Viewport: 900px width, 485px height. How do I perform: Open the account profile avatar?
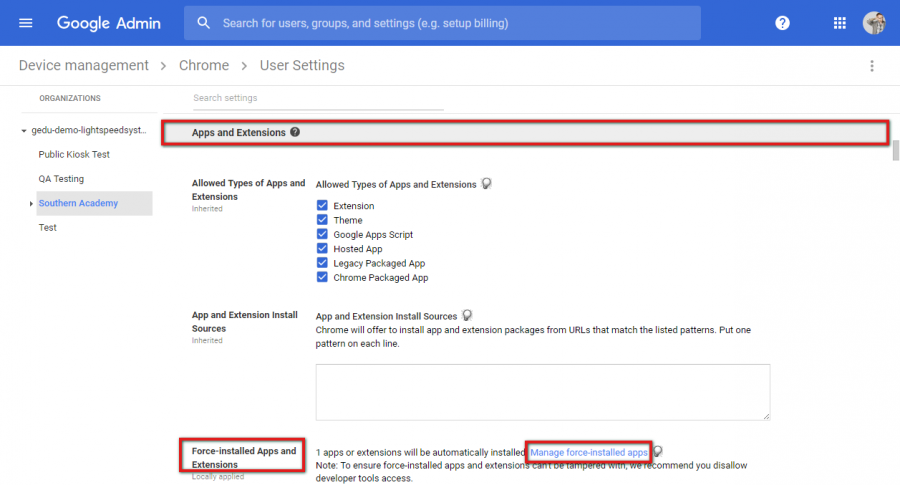(x=874, y=23)
